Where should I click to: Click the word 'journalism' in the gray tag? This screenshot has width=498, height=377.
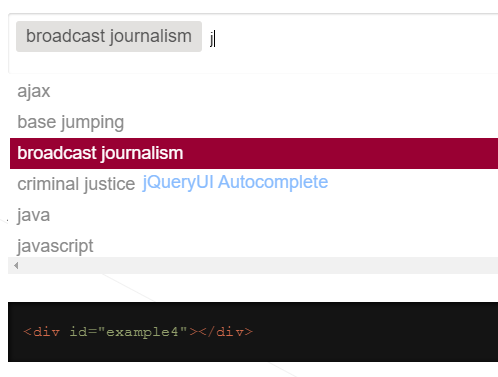pos(150,36)
